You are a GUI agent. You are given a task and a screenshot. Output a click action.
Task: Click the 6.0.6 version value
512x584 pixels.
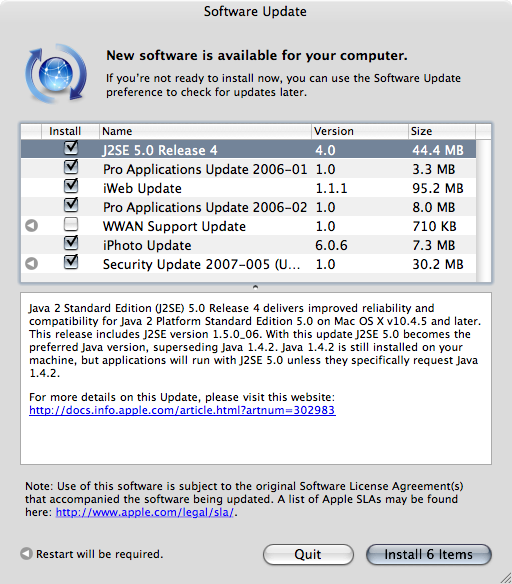pos(331,245)
